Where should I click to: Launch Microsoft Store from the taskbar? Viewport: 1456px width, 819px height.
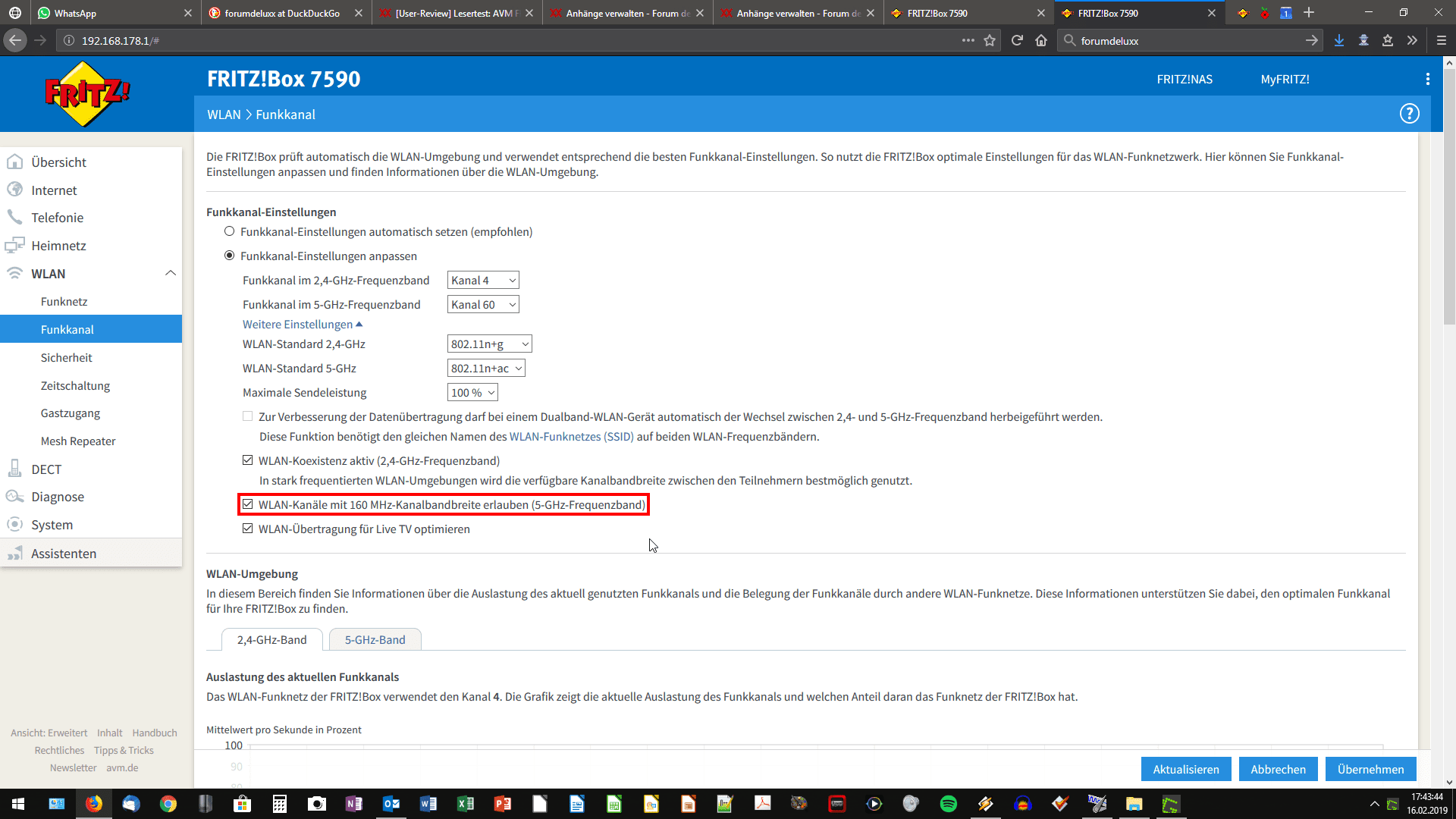click(243, 804)
